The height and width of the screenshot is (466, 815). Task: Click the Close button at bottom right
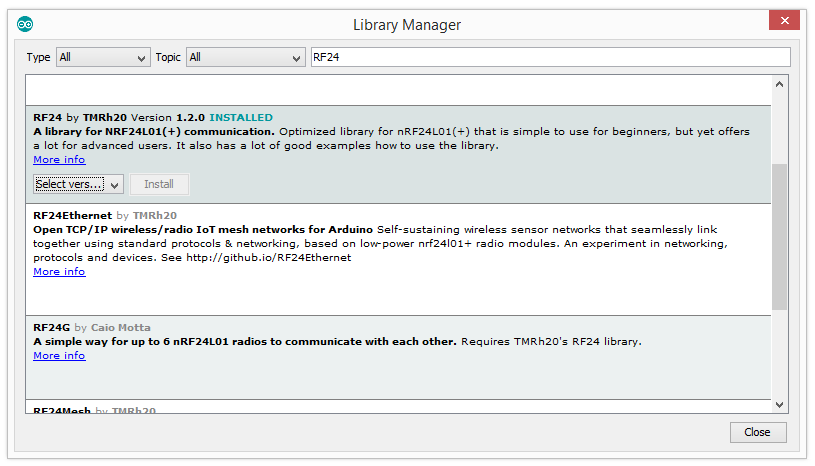(757, 432)
